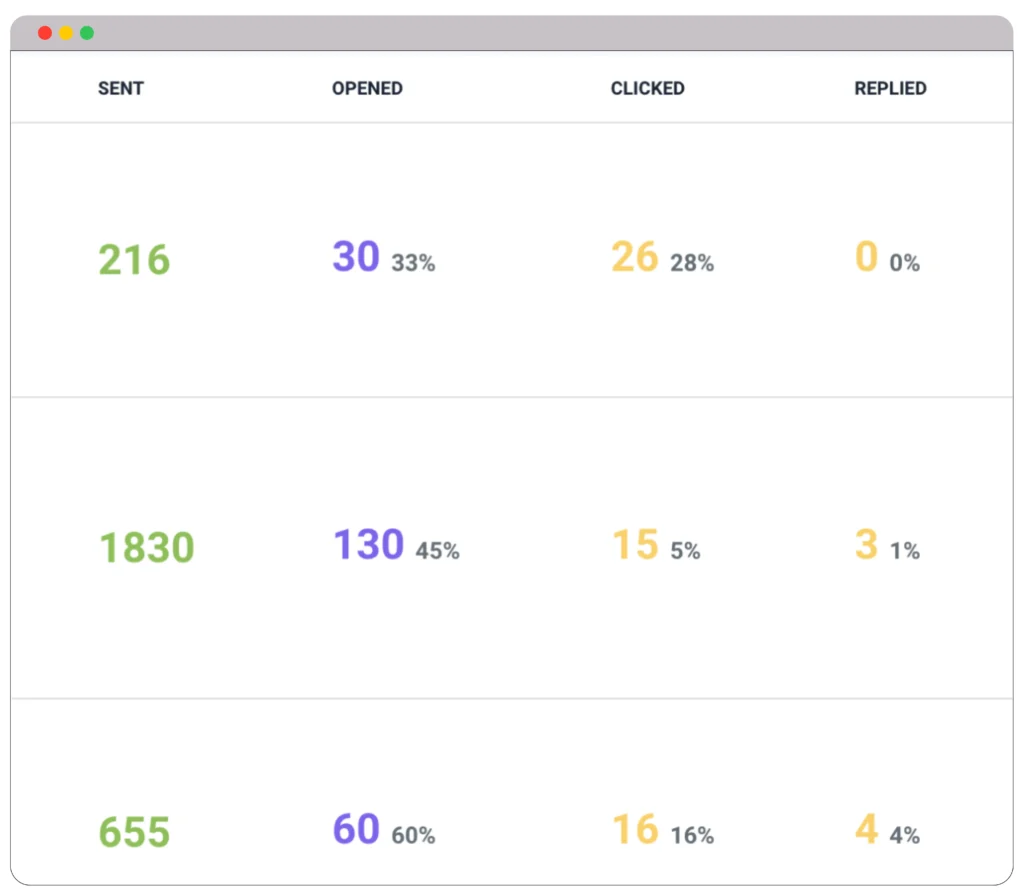This screenshot has height=895, width=1024.
Task: Select the sent count 1830
Action: pyautogui.click(x=146, y=546)
